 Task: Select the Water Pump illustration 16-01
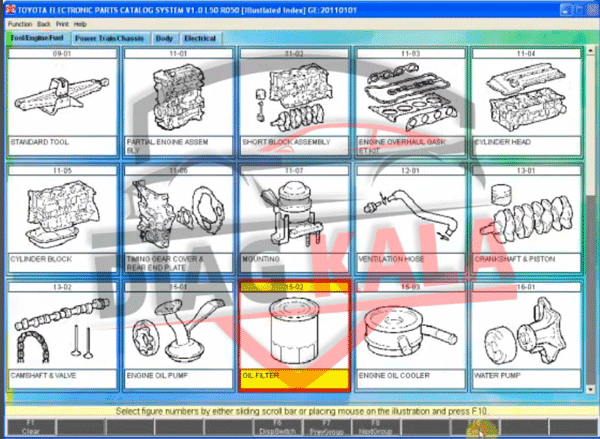(x=527, y=336)
